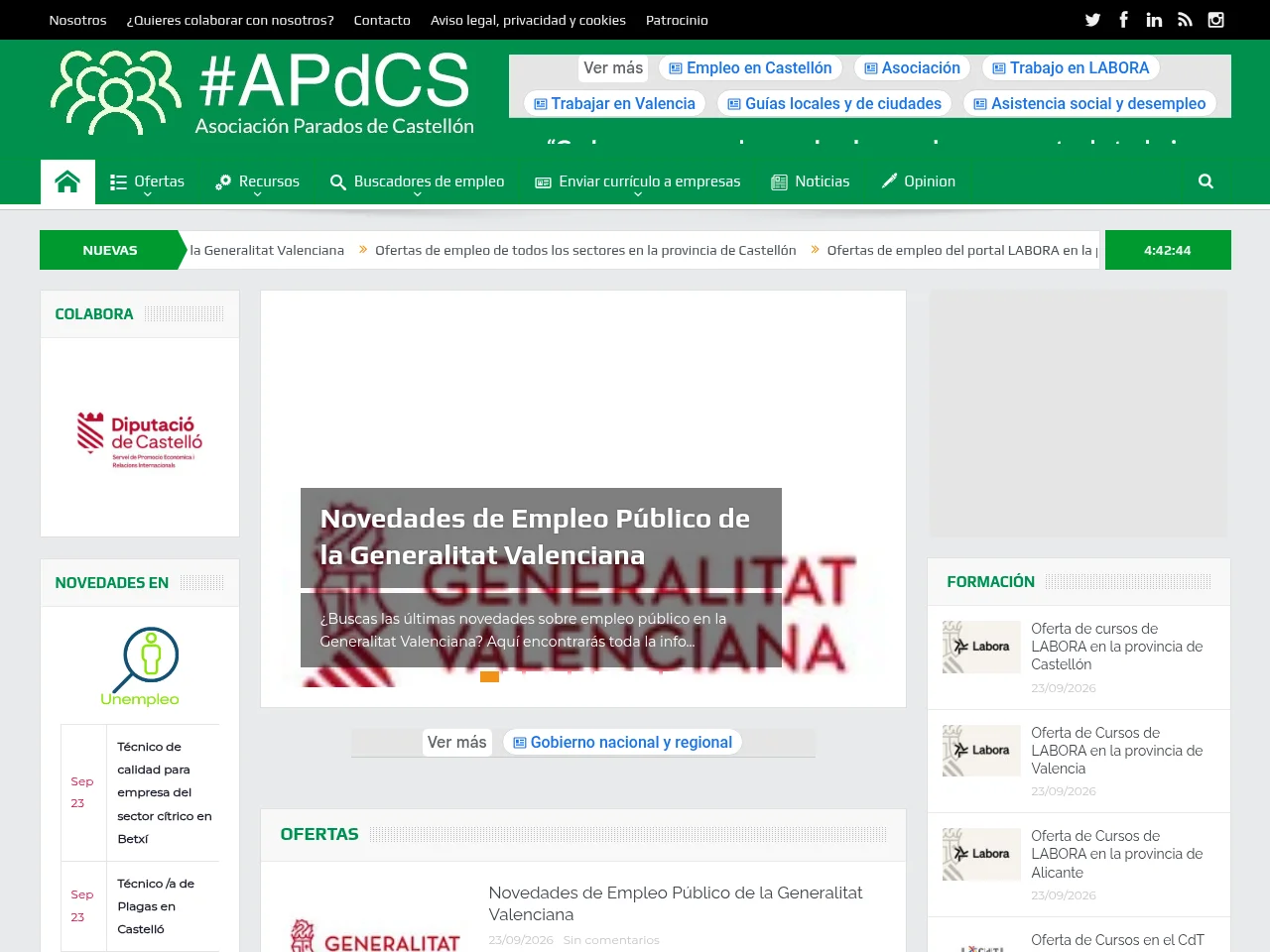Click the Diputació de Castelló logo
The height and width of the screenshot is (952, 1270).
pos(140,439)
